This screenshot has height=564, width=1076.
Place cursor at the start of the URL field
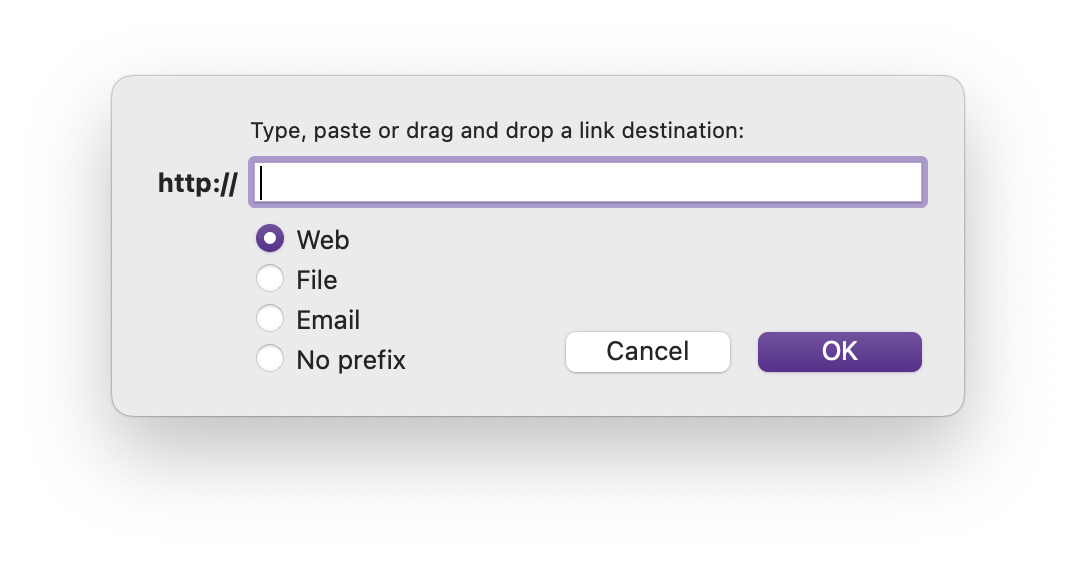click(x=263, y=182)
